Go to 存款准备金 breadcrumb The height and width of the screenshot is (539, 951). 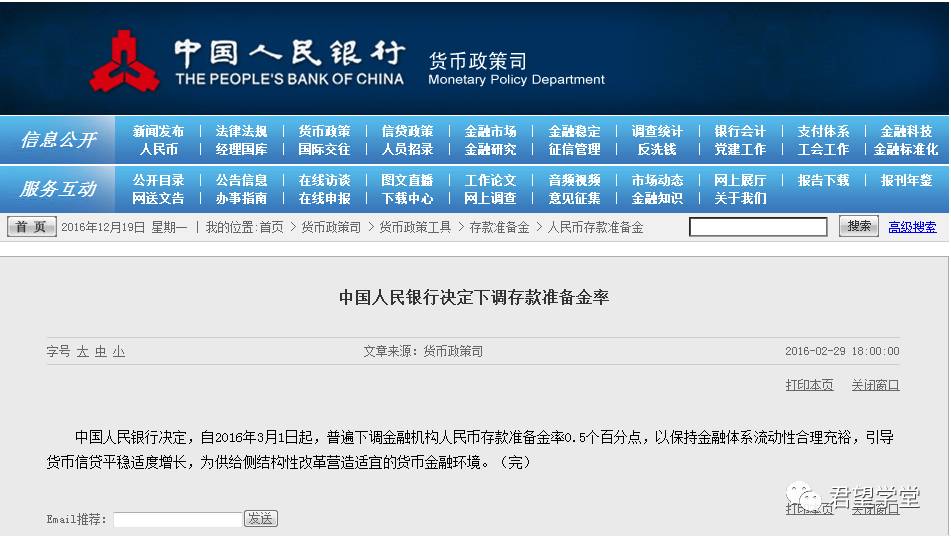499,227
